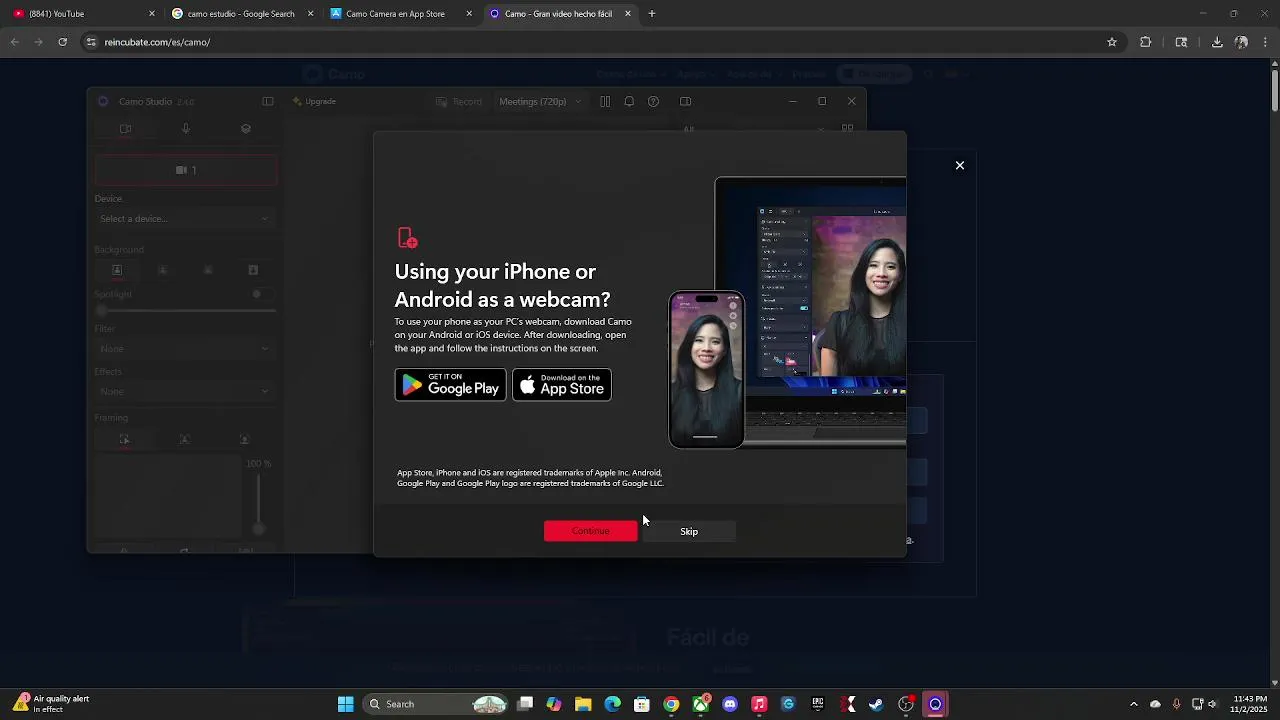1280x720 pixels.
Task: Close the overlay with the white X
Action: click(960, 165)
